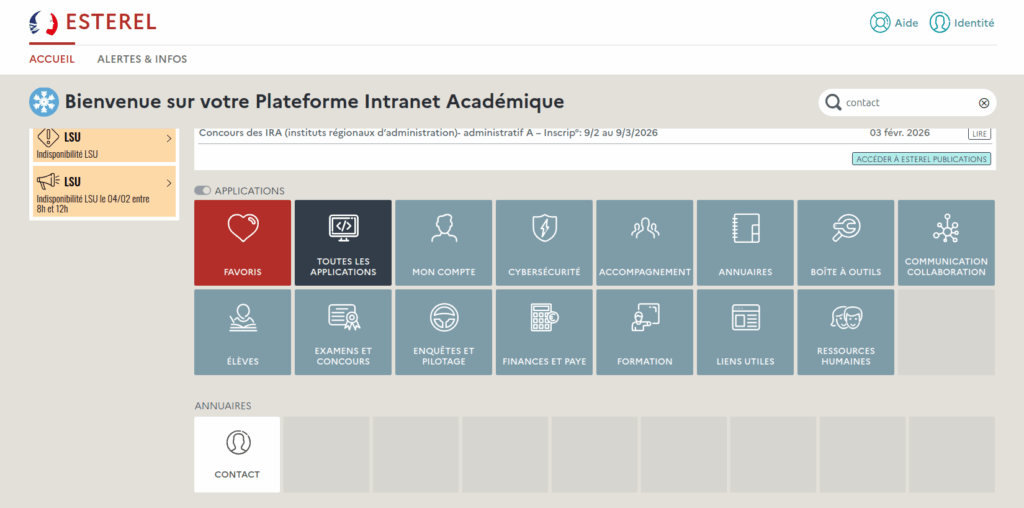Toggle the Applications section switch
Viewport: 1024px width, 508px height.
click(x=203, y=190)
